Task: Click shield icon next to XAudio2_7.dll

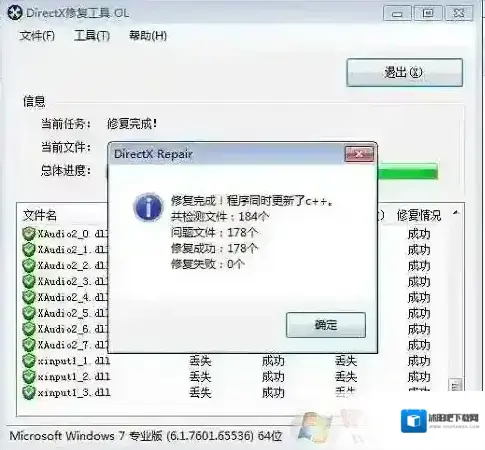Action: tap(29, 344)
